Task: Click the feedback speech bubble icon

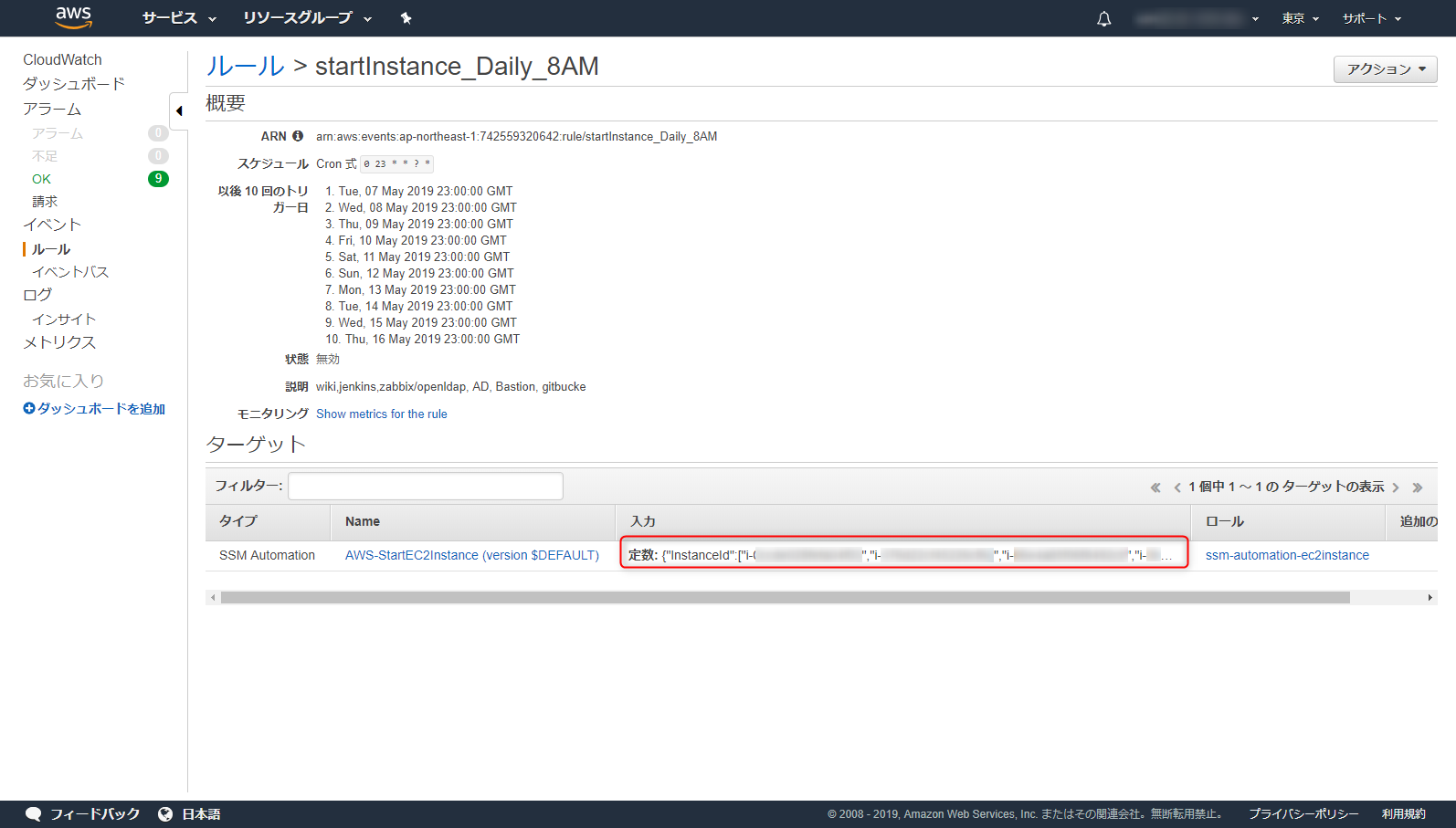Action: tap(34, 813)
